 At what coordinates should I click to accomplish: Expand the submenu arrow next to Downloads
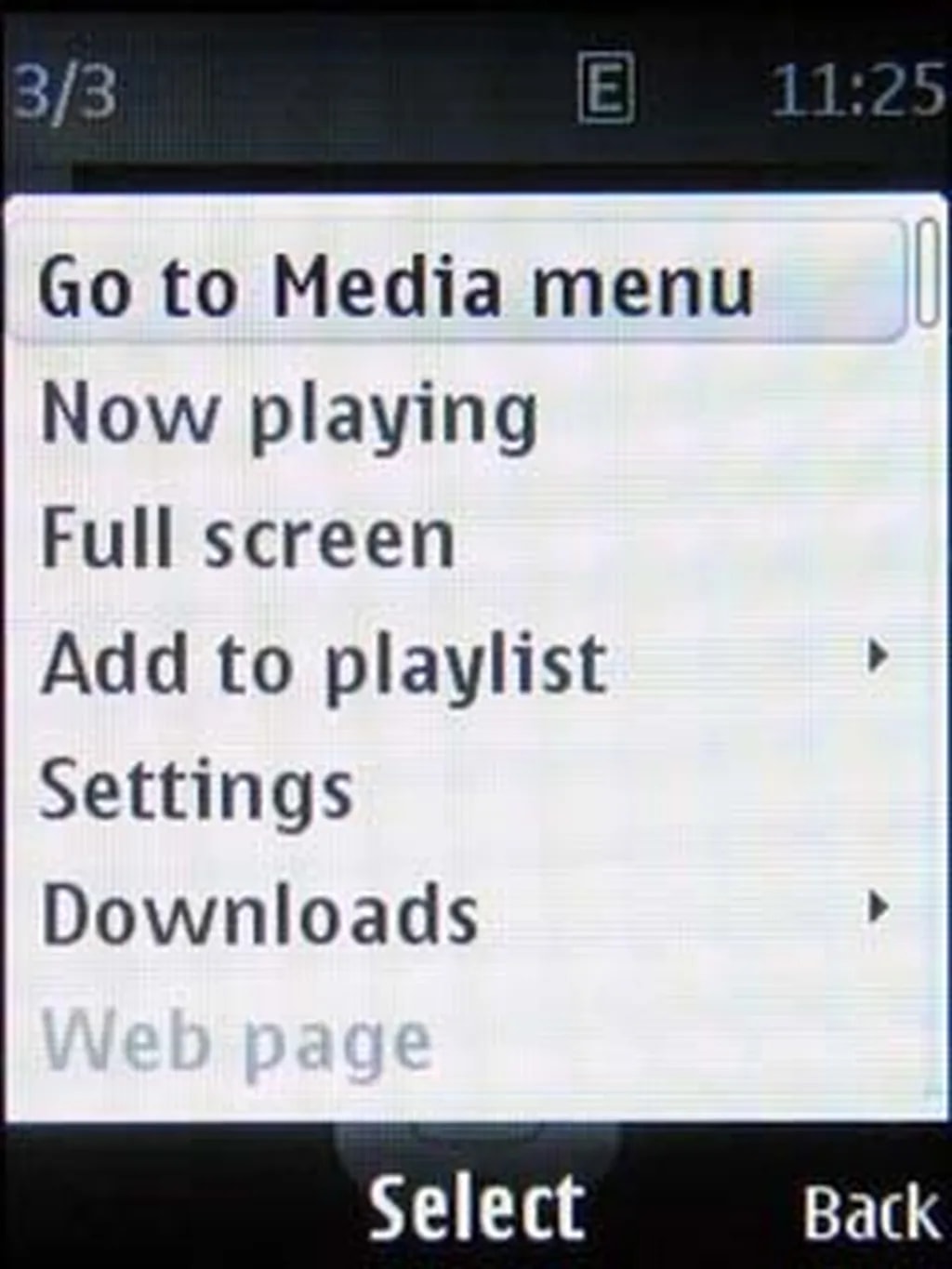click(876, 906)
